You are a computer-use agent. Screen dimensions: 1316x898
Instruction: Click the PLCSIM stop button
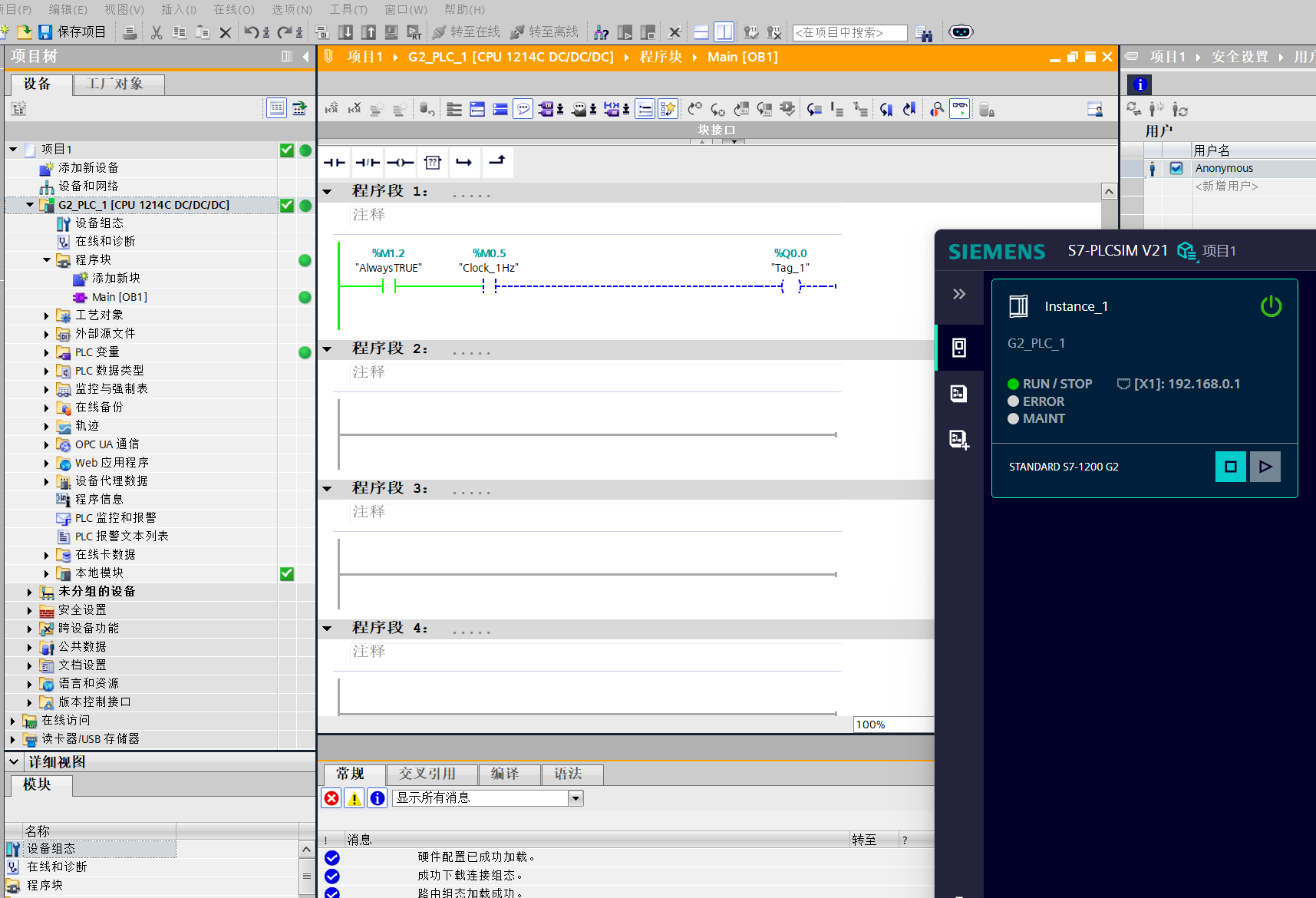point(1230,467)
